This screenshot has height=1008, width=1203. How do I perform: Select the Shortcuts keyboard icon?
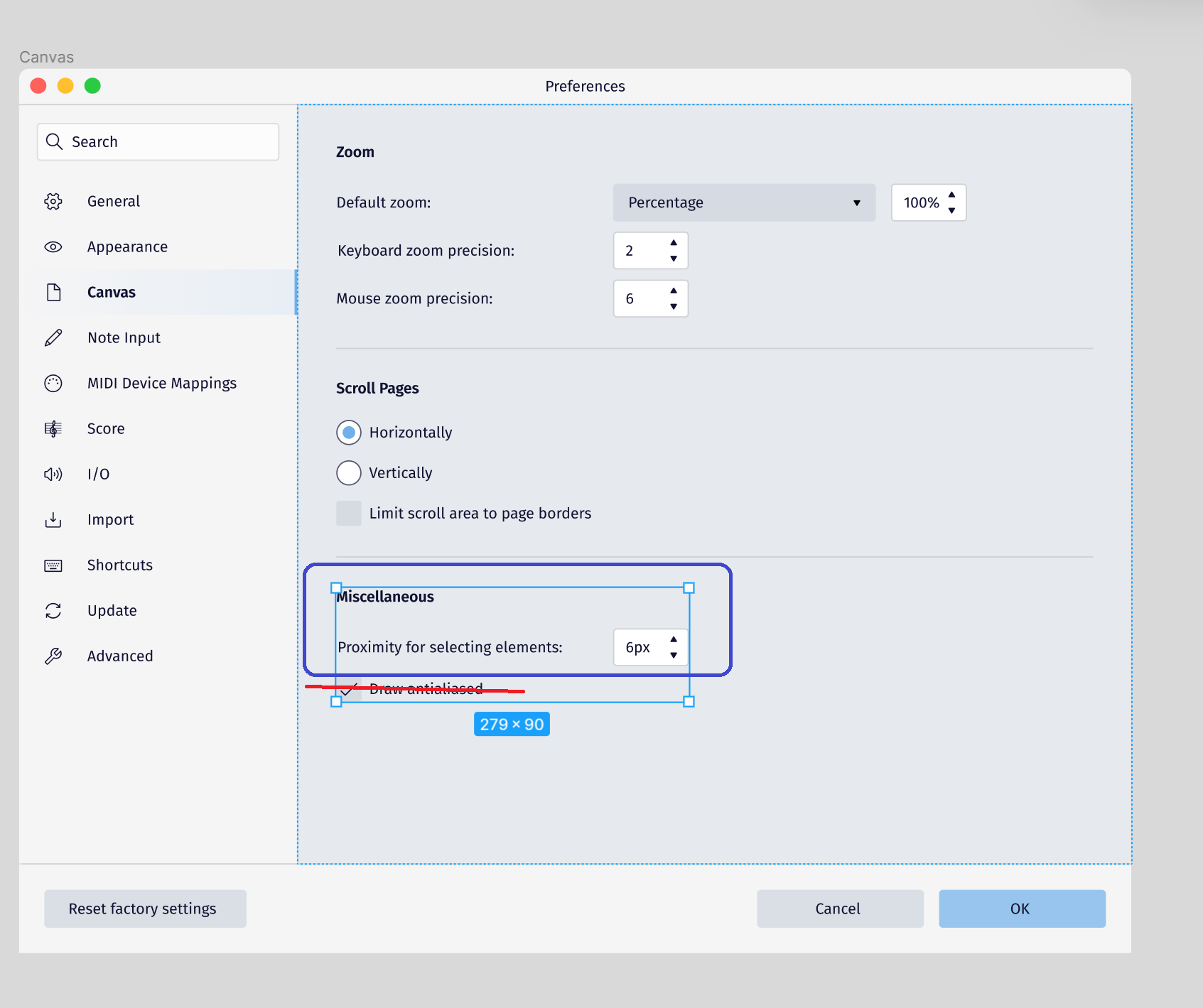pos(53,565)
